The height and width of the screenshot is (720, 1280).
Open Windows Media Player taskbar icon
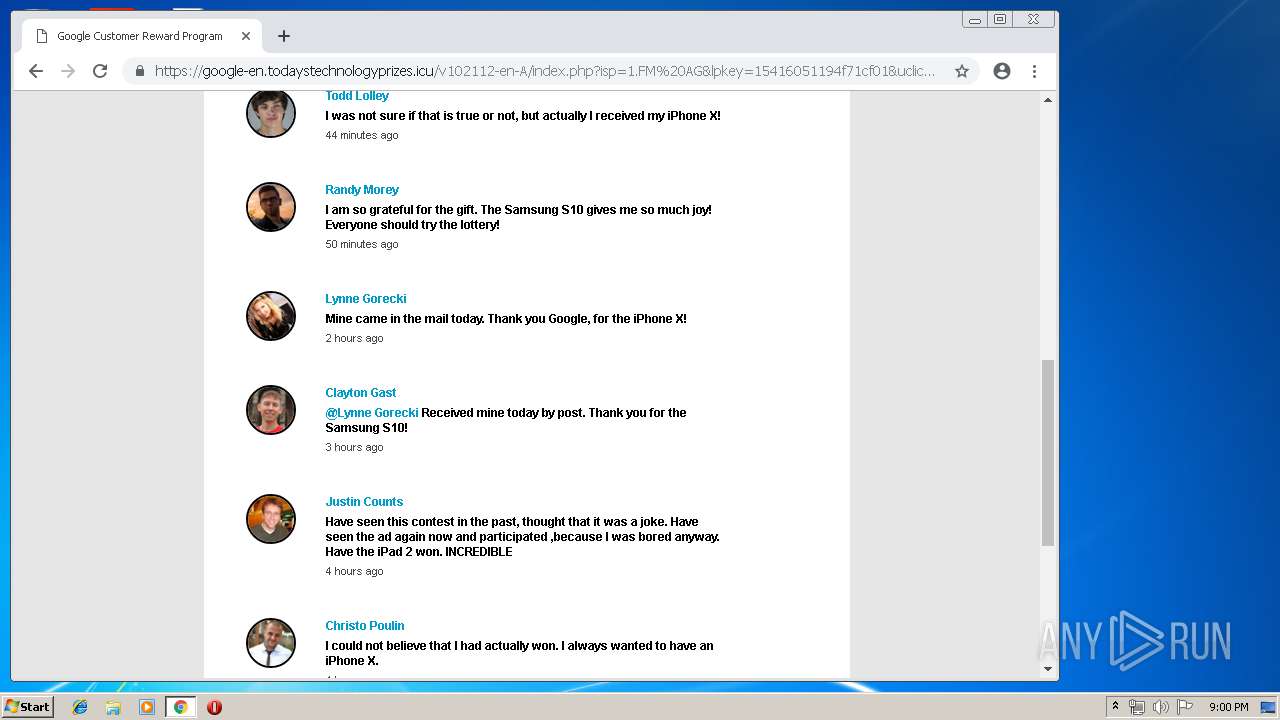point(147,707)
